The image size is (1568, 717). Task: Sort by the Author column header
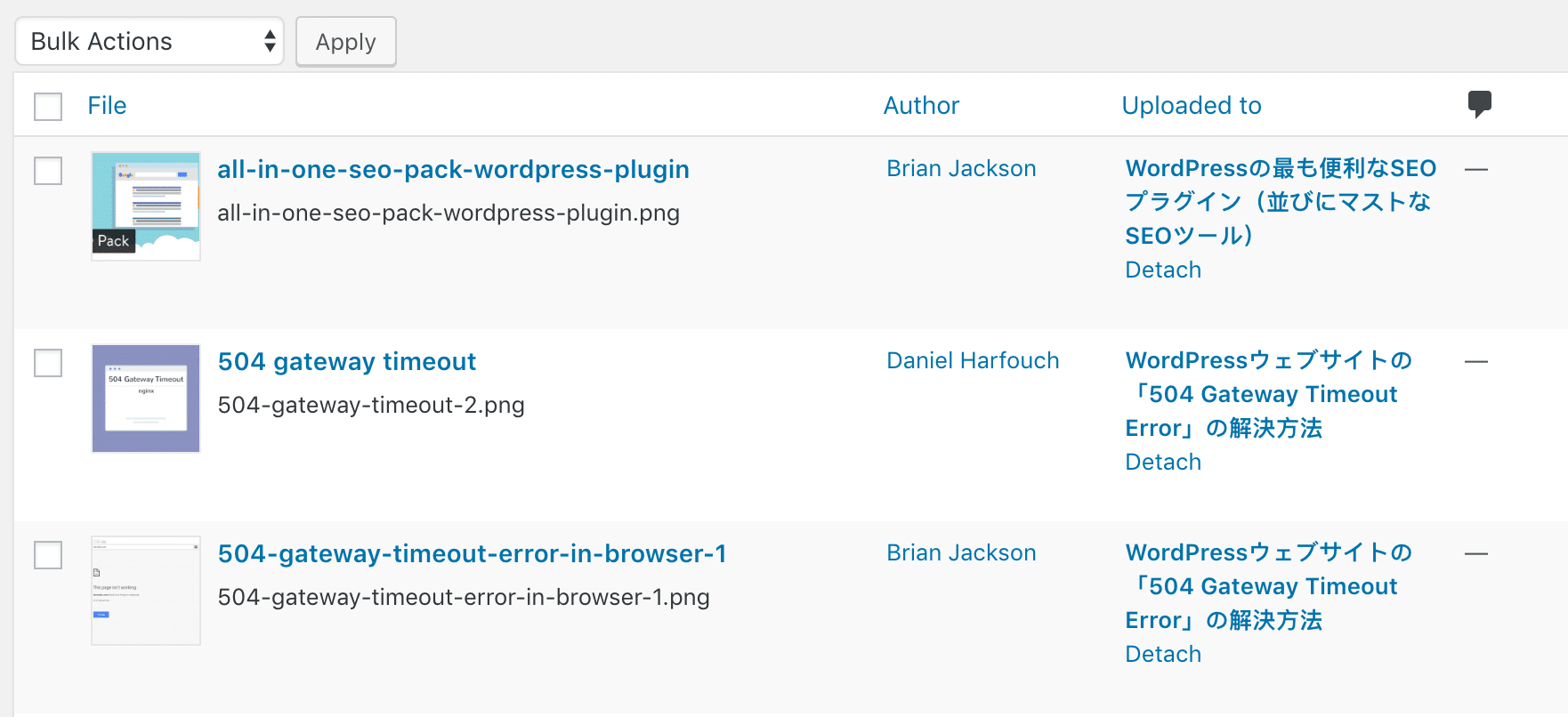coord(921,106)
